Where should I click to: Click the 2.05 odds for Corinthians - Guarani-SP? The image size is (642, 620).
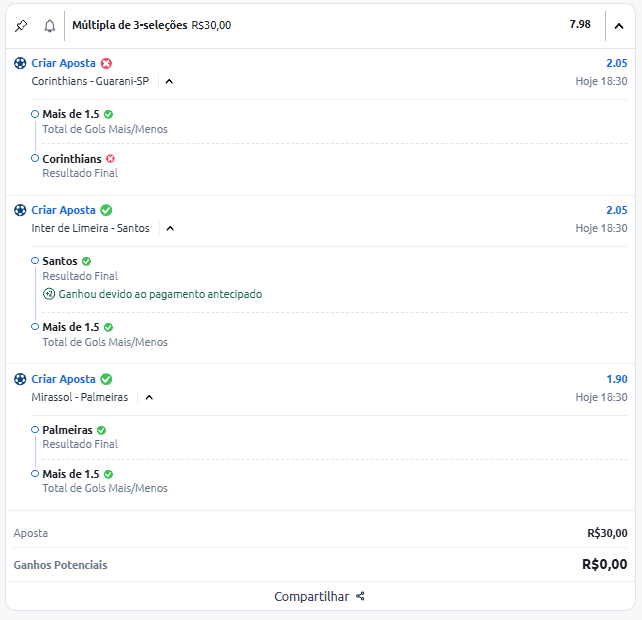(x=617, y=63)
